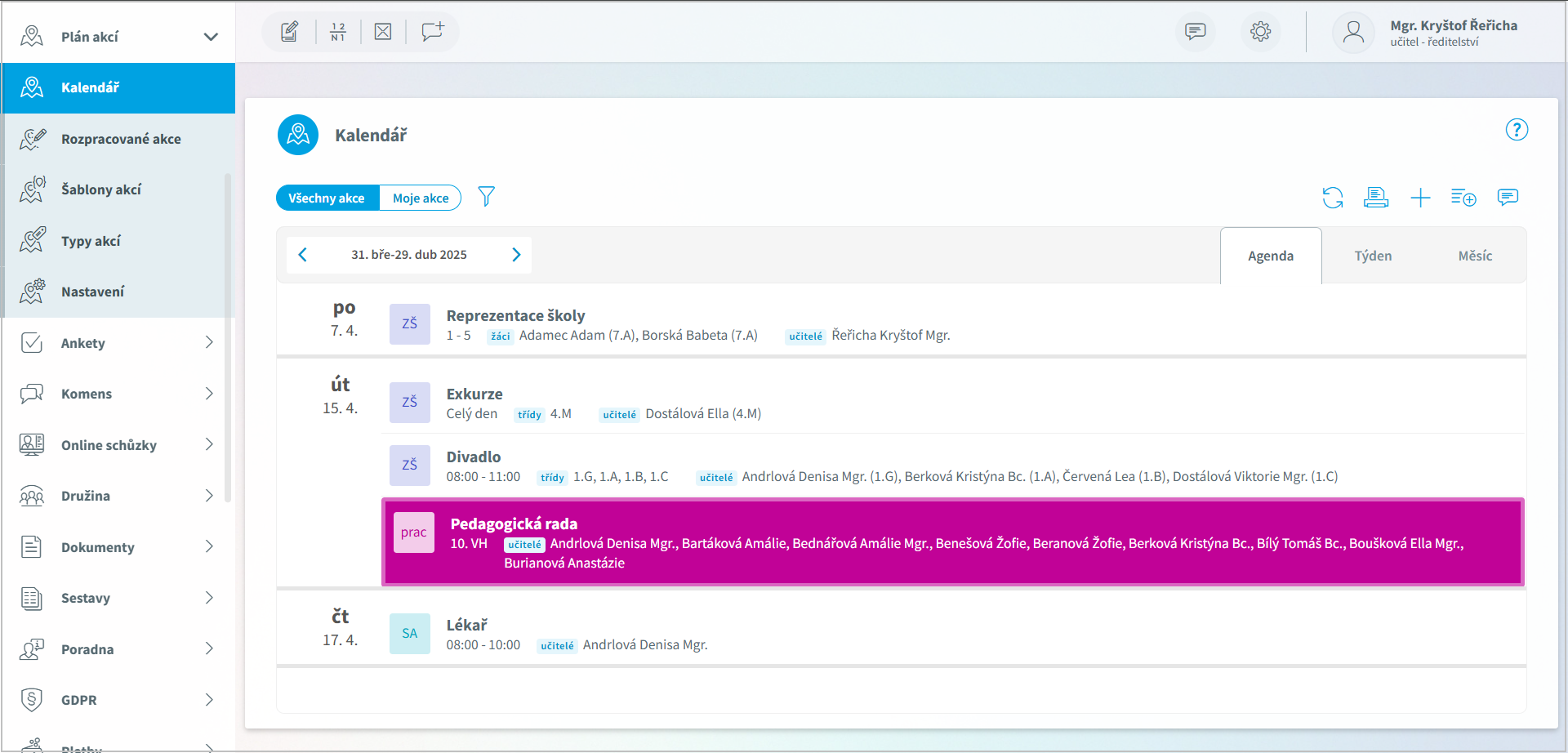The height and width of the screenshot is (753, 1568).
Task: Open Nastavení in sidebar
Action: click(118, 292)
